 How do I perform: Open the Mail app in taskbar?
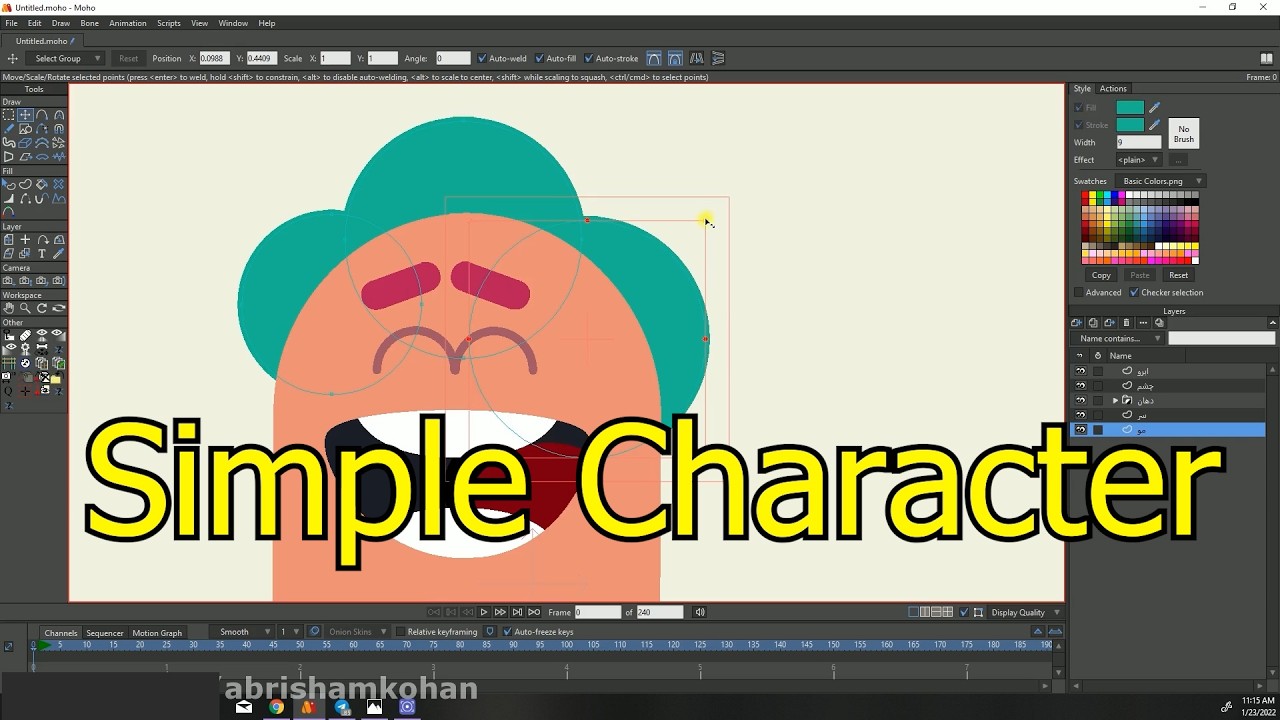tap(244, 707)
